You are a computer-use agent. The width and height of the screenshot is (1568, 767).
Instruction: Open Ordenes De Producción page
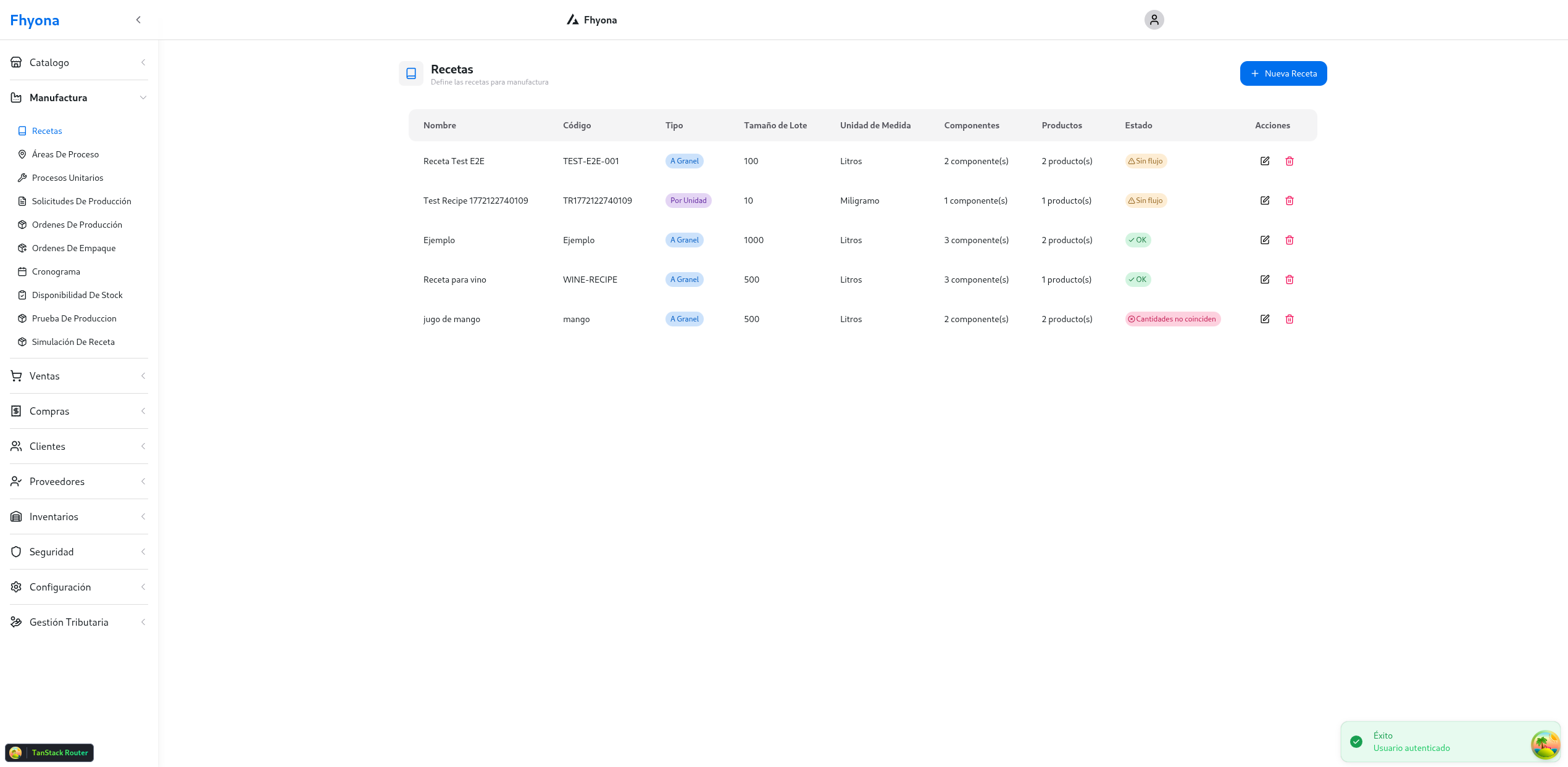point(77,225)
